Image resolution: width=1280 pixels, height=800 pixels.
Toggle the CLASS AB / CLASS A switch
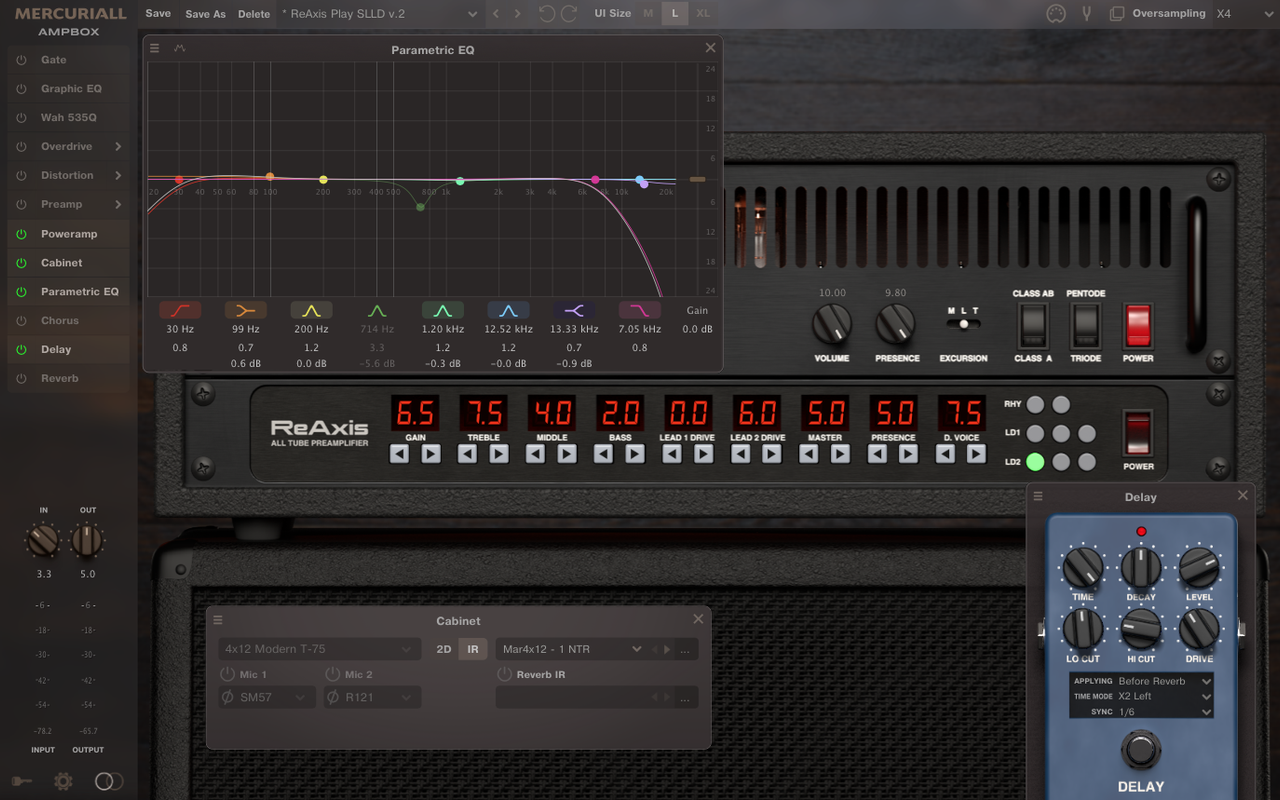(x=1033, y=325)
